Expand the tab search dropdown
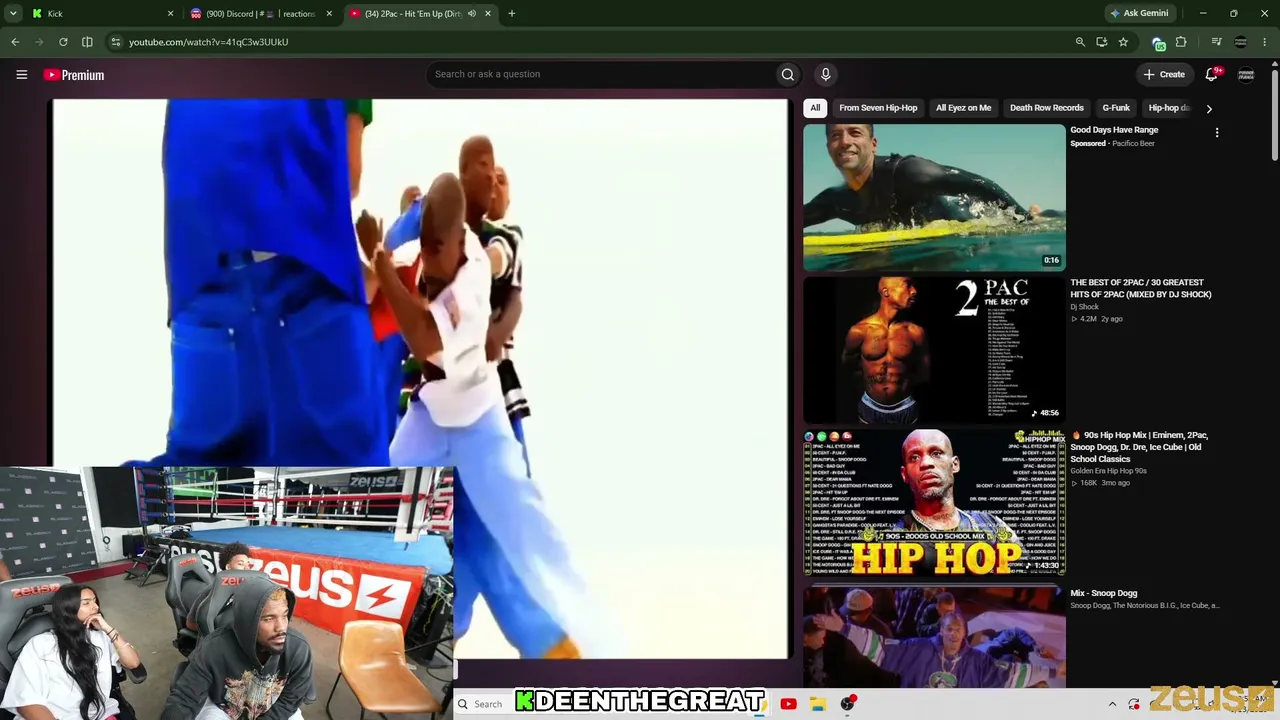This screenshot has width=1280, height=720. [13, 14]
